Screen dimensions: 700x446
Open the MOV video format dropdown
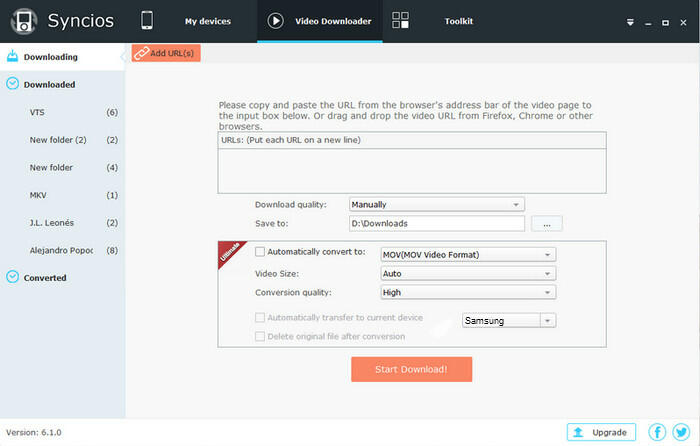[x=468, y=254]
